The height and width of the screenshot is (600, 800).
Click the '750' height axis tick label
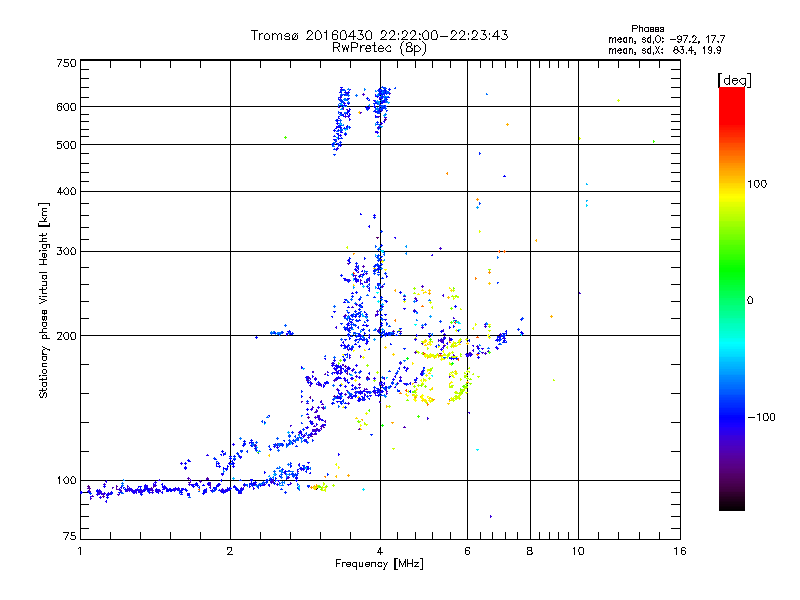click(66, 63)
